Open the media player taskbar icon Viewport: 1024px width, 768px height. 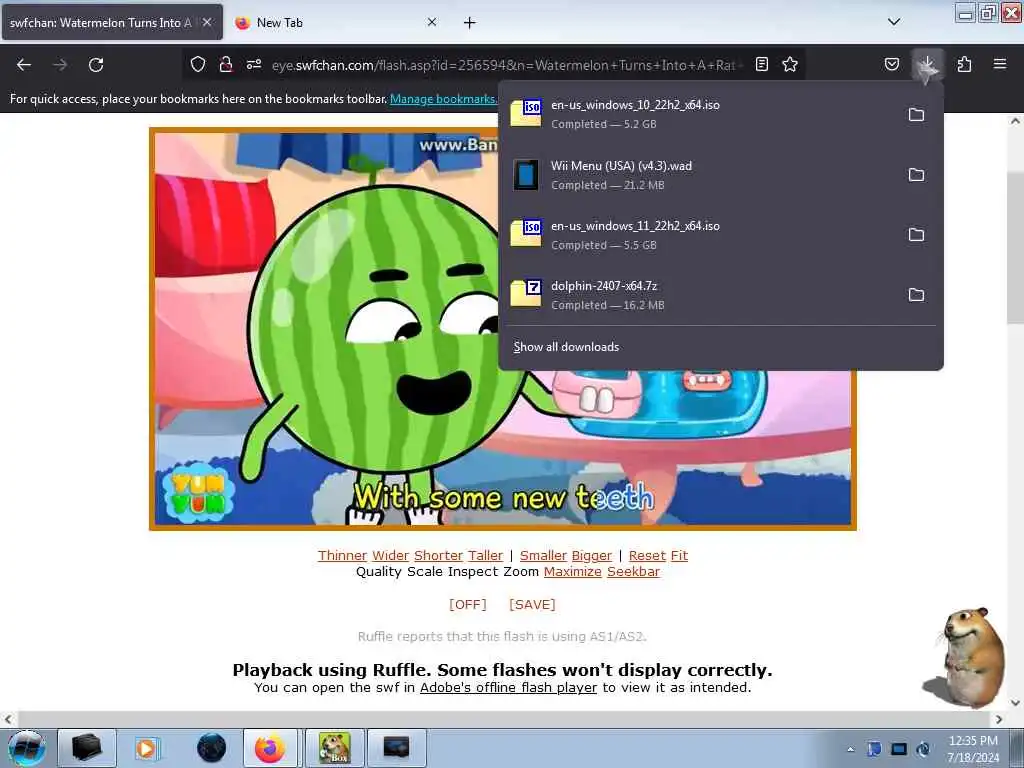coord(147,748)
